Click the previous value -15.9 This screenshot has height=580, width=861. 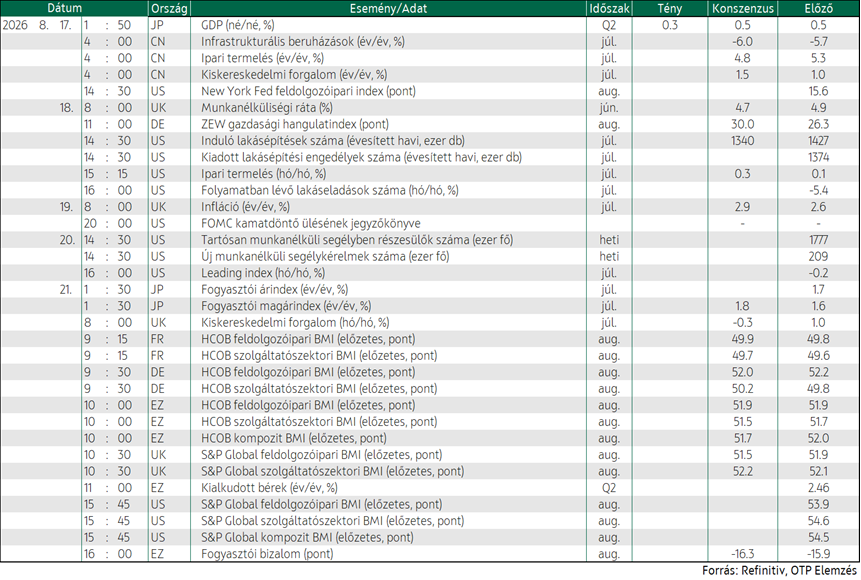(818, 554)
